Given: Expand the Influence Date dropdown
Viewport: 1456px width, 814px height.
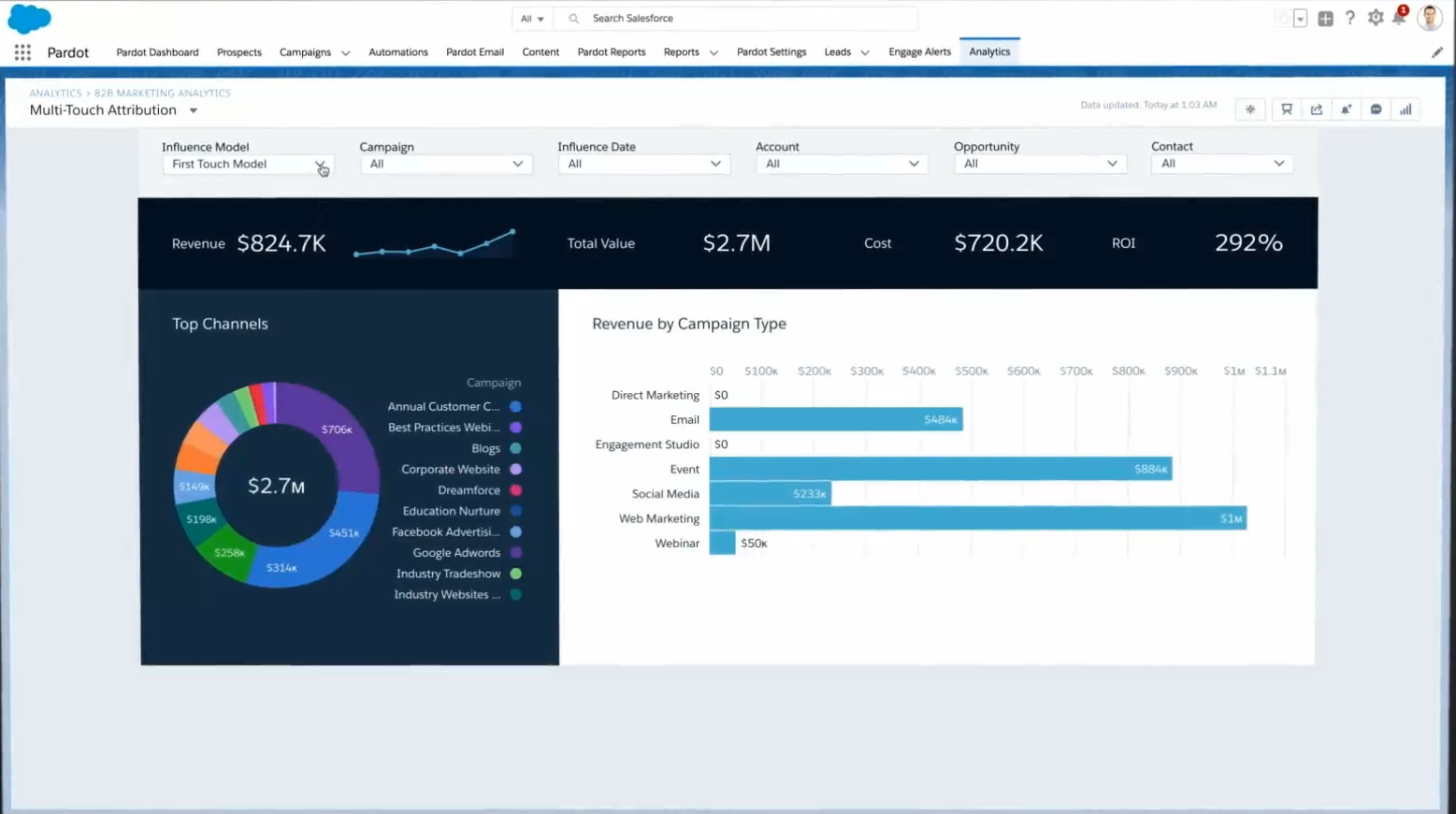Looking at the screenshot, I should (644, 164).
